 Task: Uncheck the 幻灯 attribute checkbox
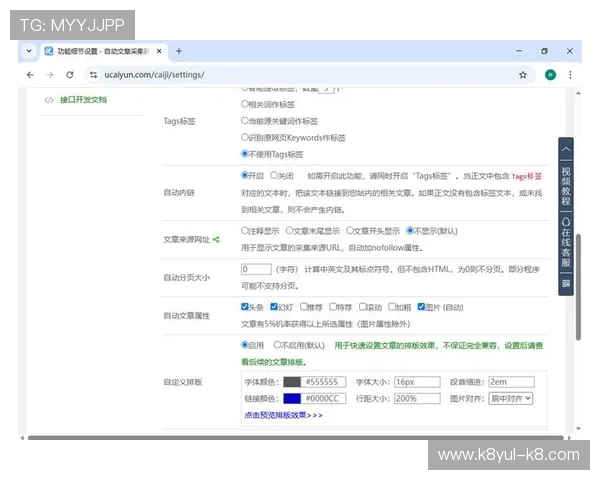274,307
